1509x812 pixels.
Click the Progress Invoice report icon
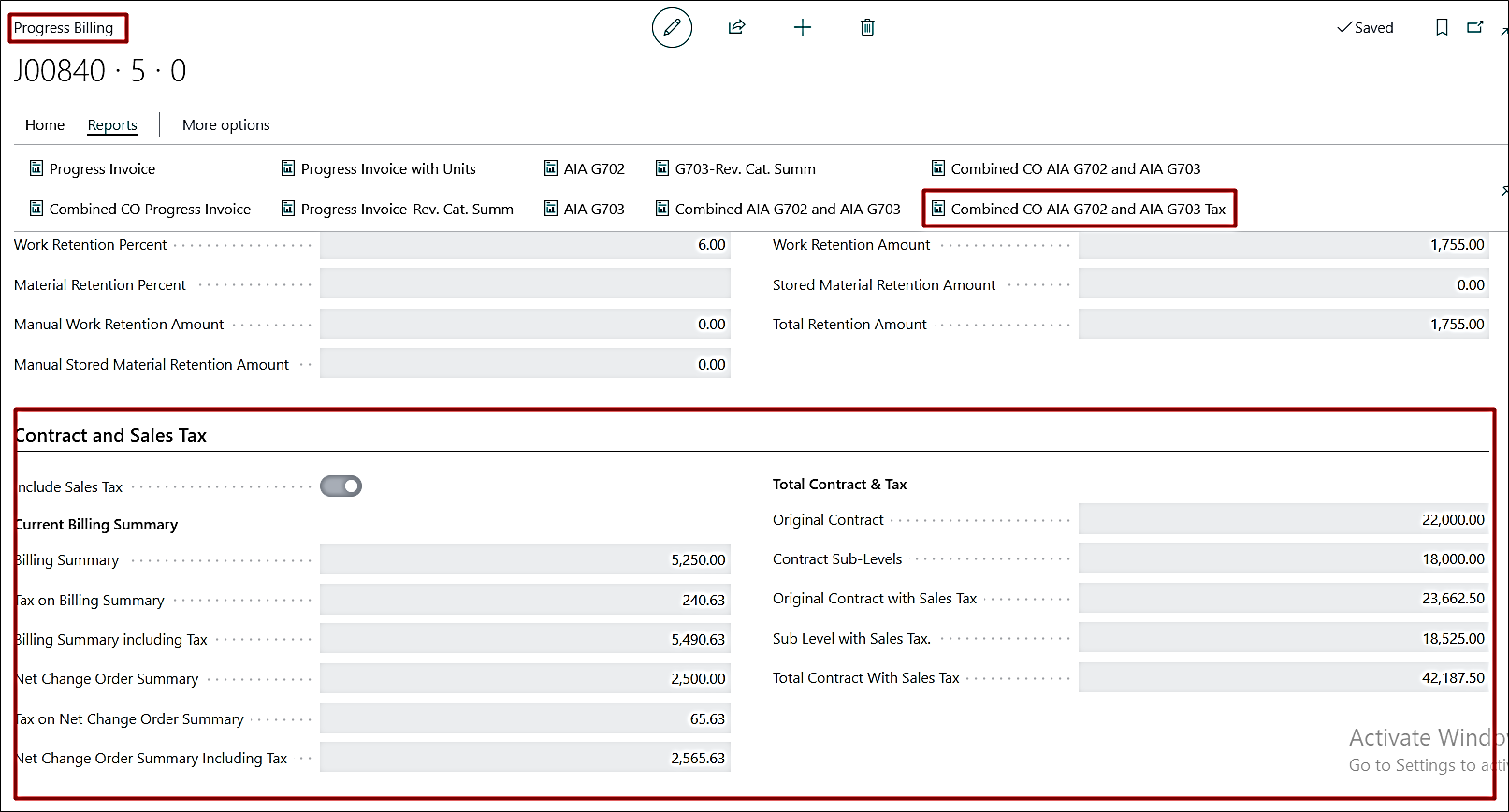pos(36,168)
